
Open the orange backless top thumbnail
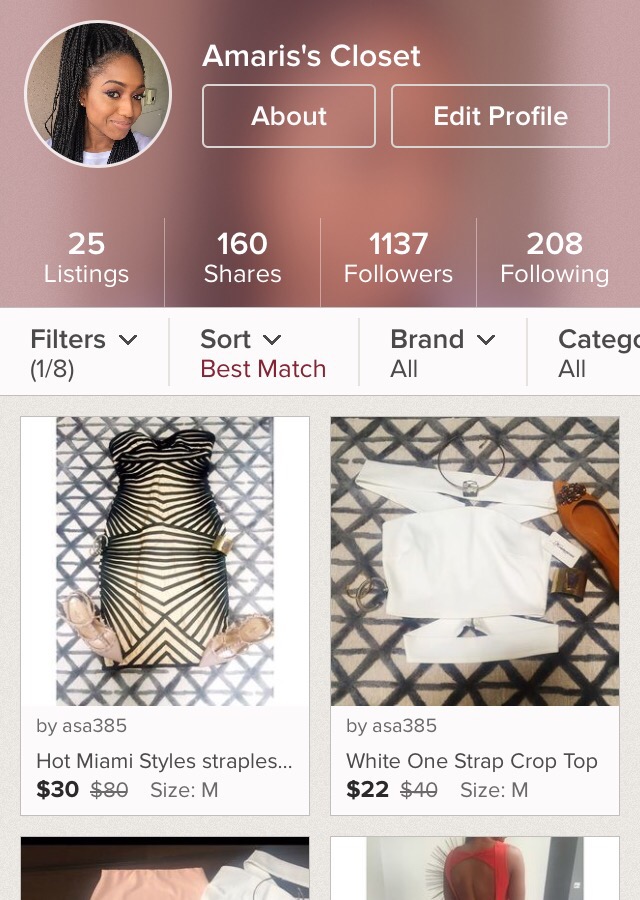click(x=475, y=868)
